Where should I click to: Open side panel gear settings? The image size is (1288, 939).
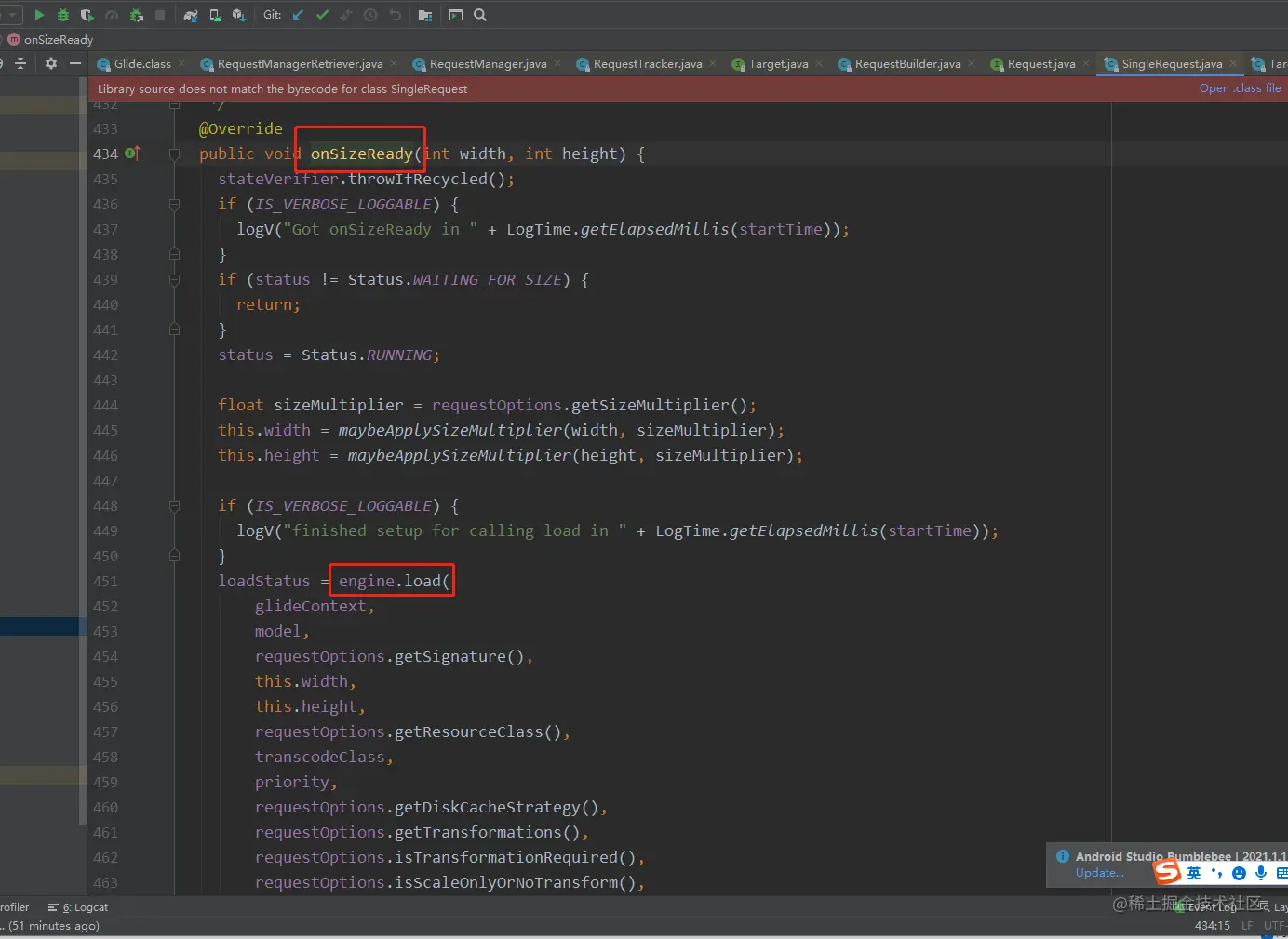(51, 63)
